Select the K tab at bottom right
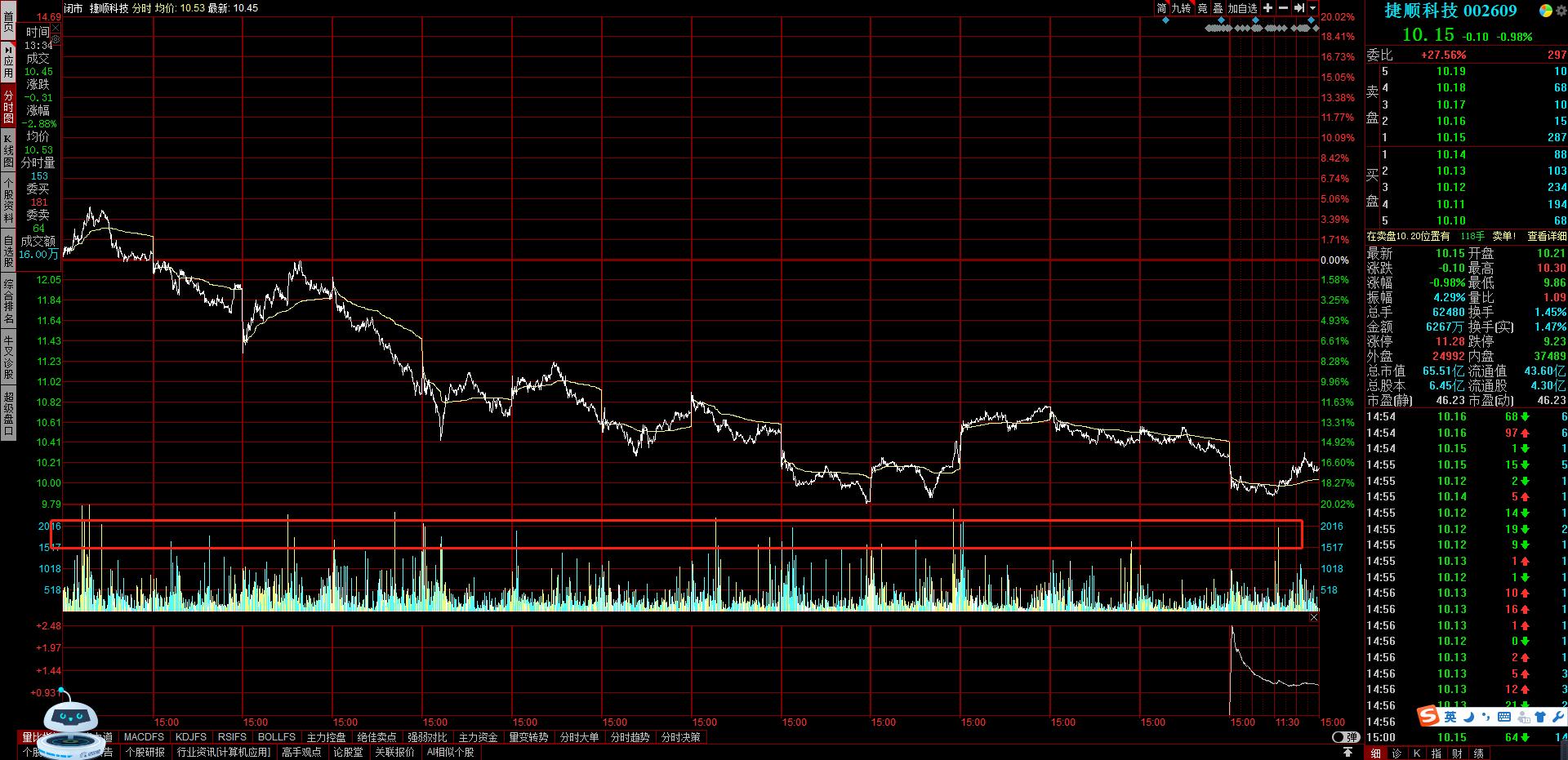Screen dimensions: 1568x760 click(1417, 753)
